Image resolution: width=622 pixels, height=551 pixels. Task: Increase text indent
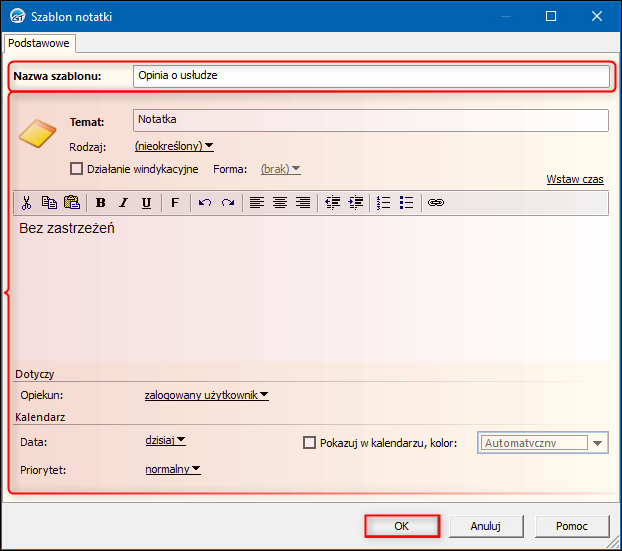pos(355,203)
